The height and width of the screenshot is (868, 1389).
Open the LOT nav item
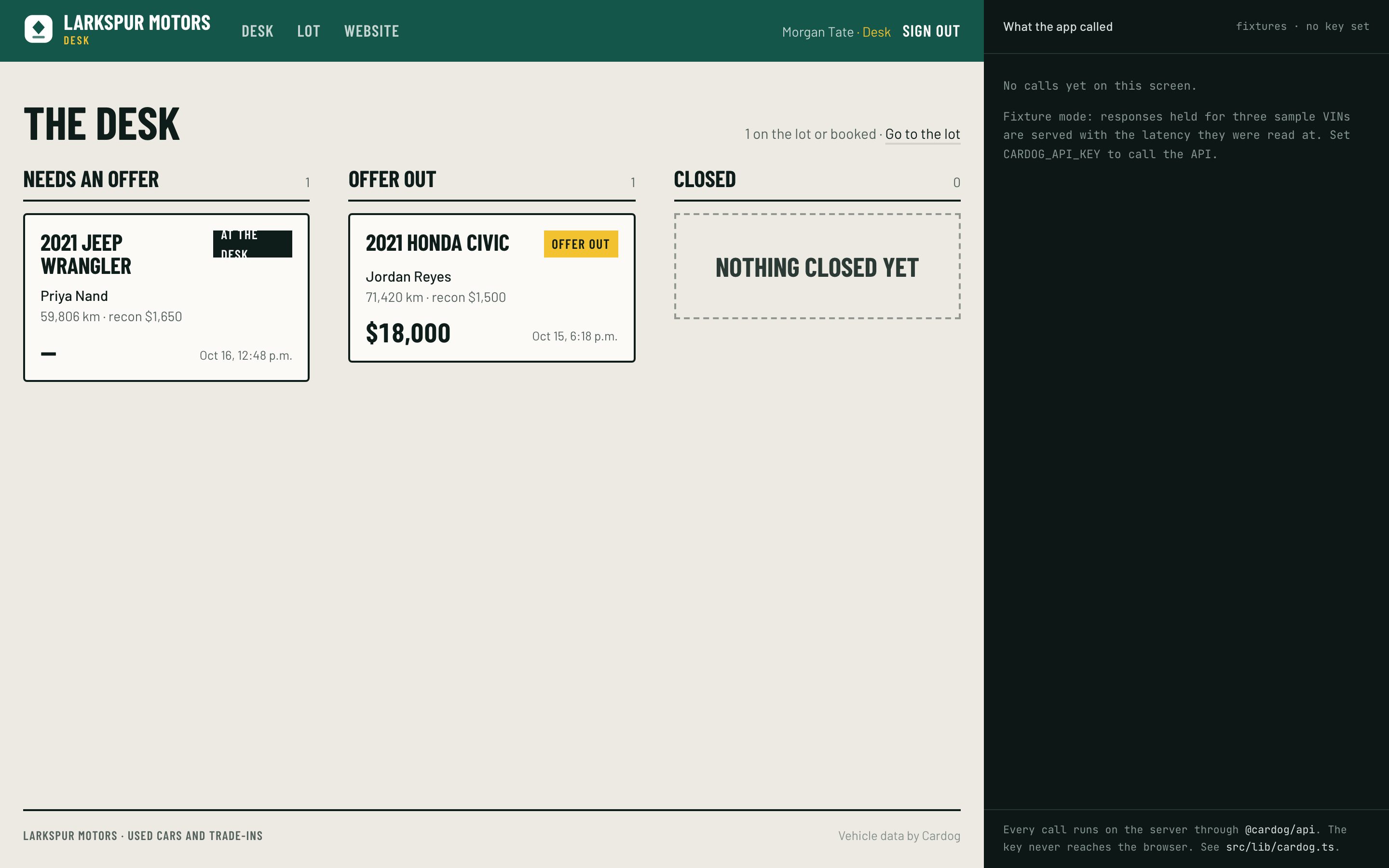click(x=308, y=31)
